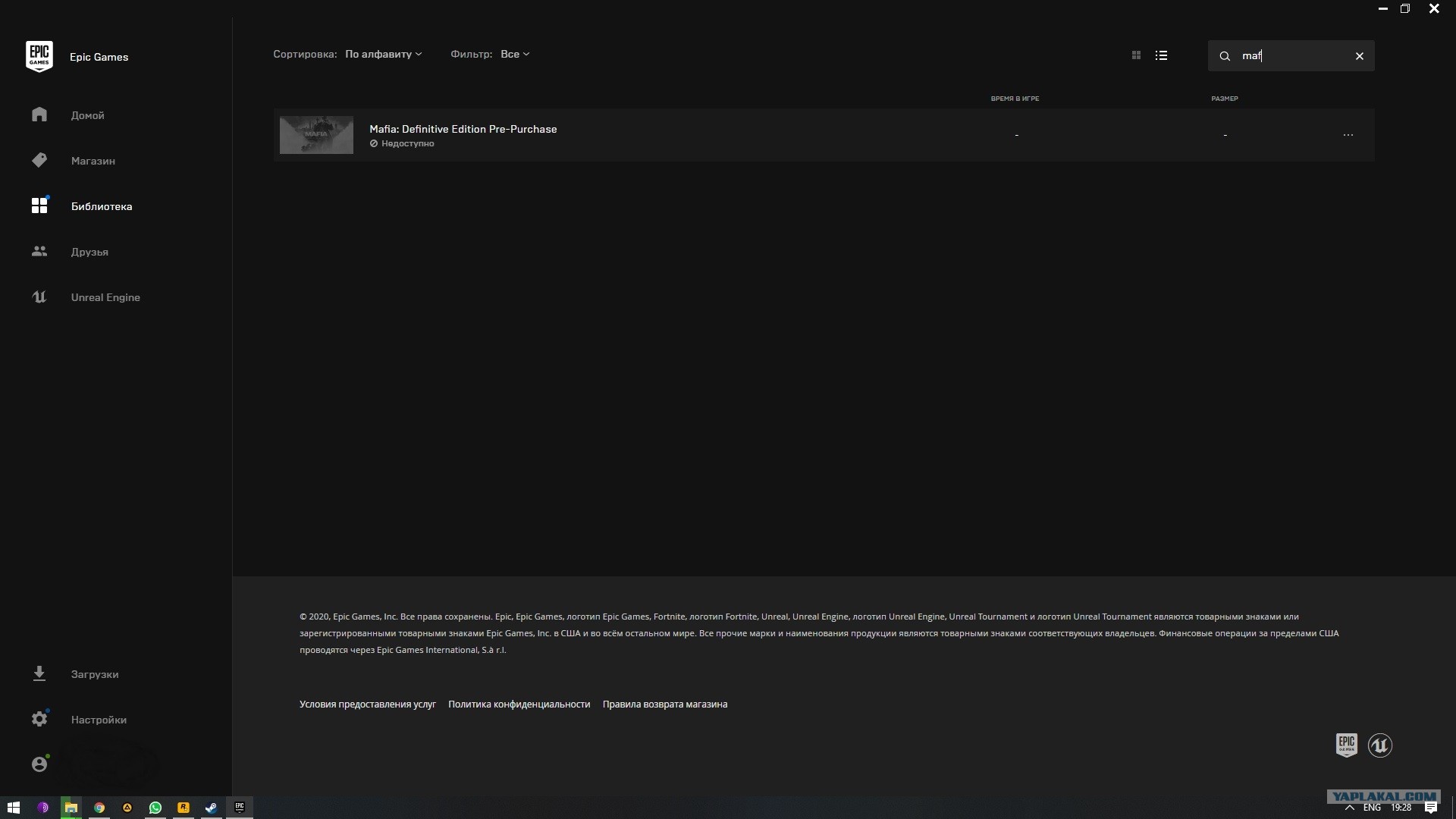Open Условия предоставления услуг link

click(x=368, y=704)
